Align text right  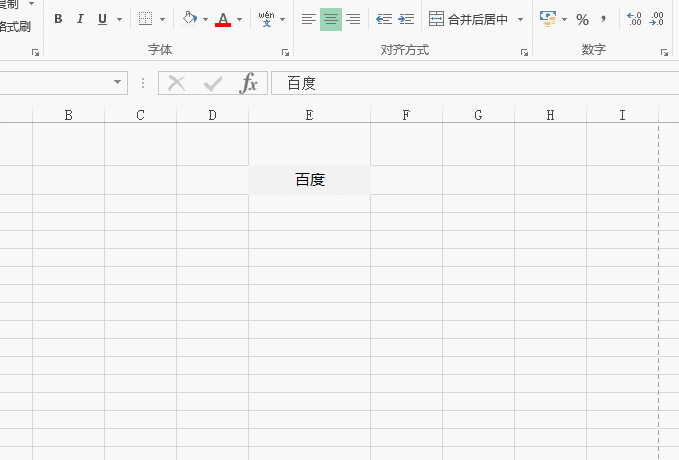[x=353, y=19]
